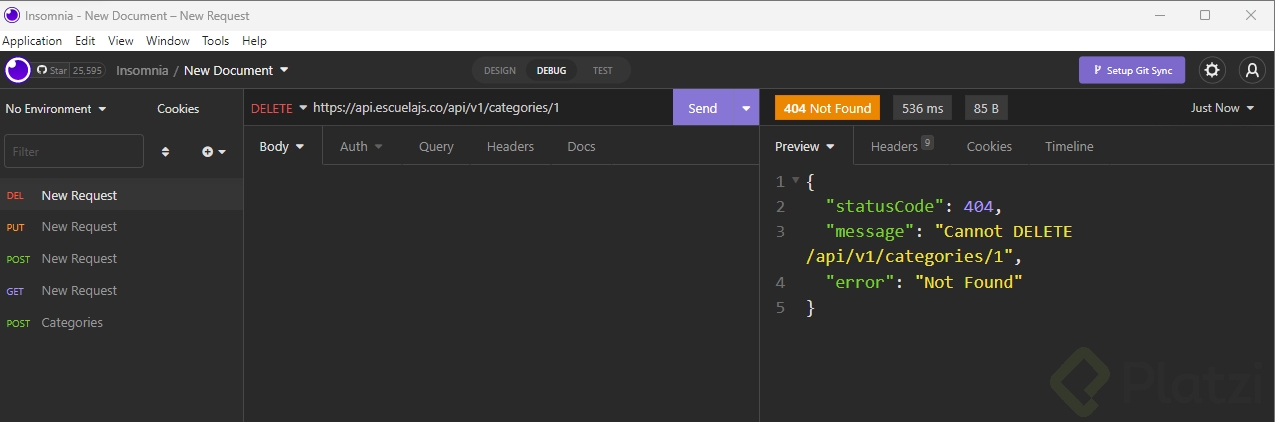Click the Headers count badge 9

(927, 143)
